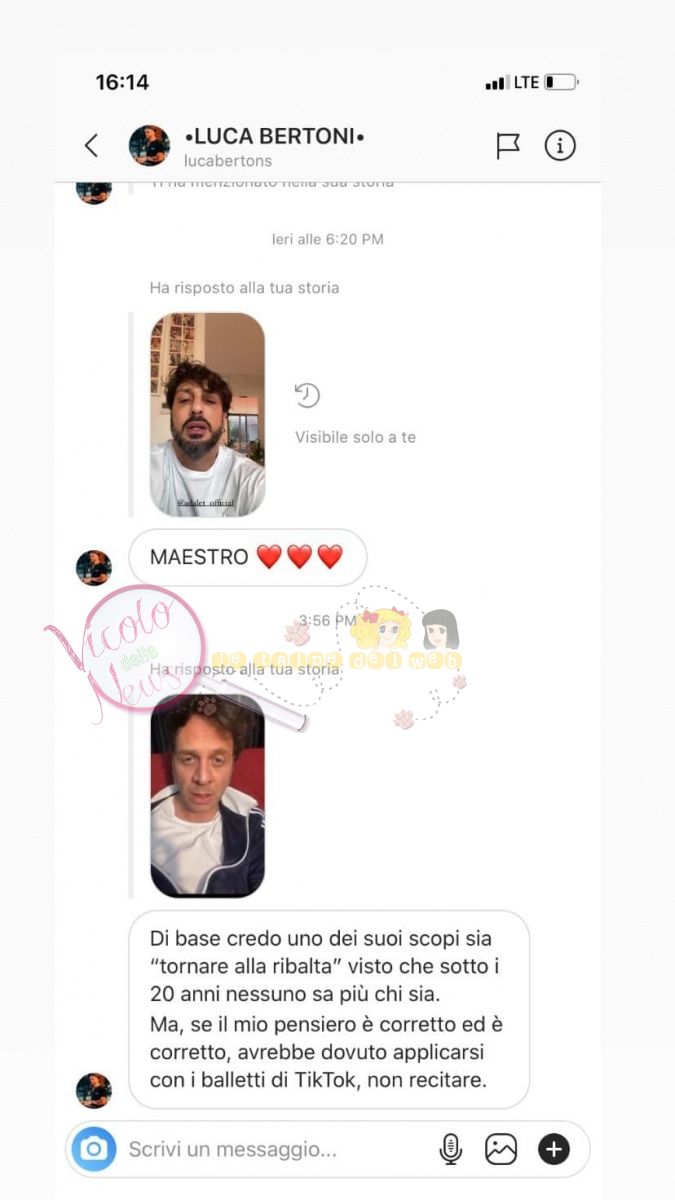Tap the avatar beside the MAESTRO message
The width and height of the screenshot is (675, 1200).
94,567
